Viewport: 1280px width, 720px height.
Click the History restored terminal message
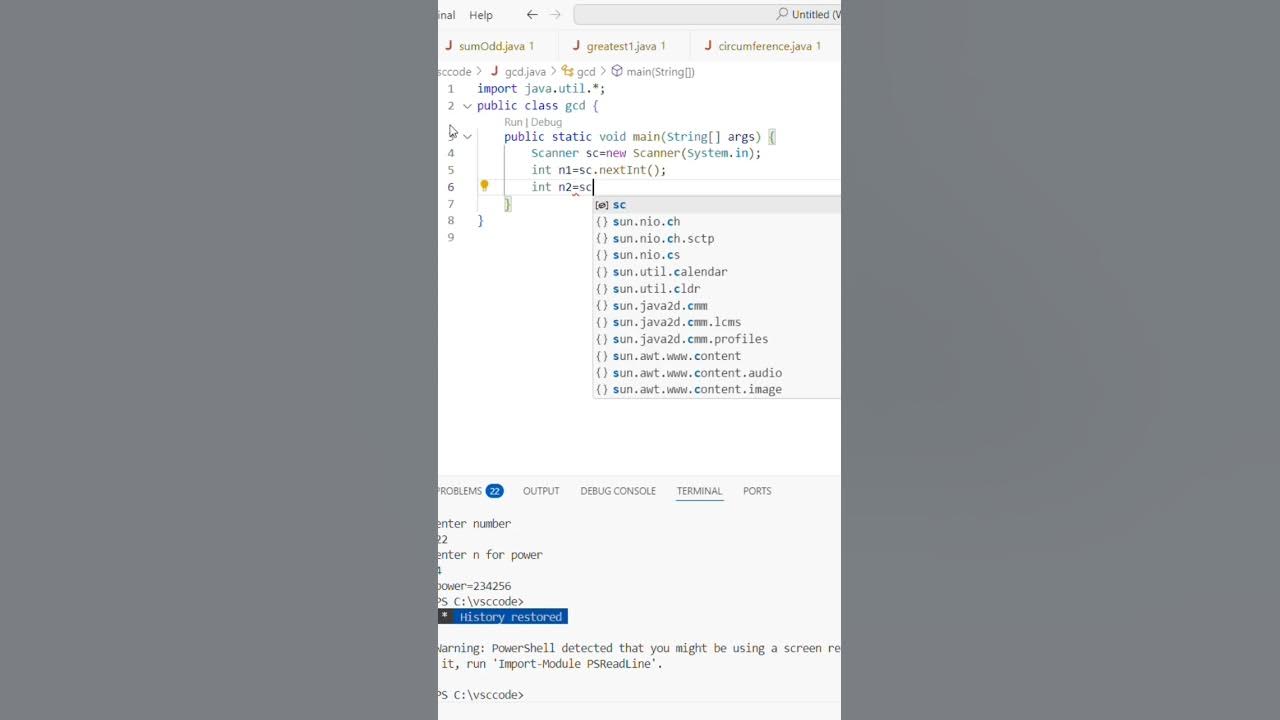[x=510, y=617]
